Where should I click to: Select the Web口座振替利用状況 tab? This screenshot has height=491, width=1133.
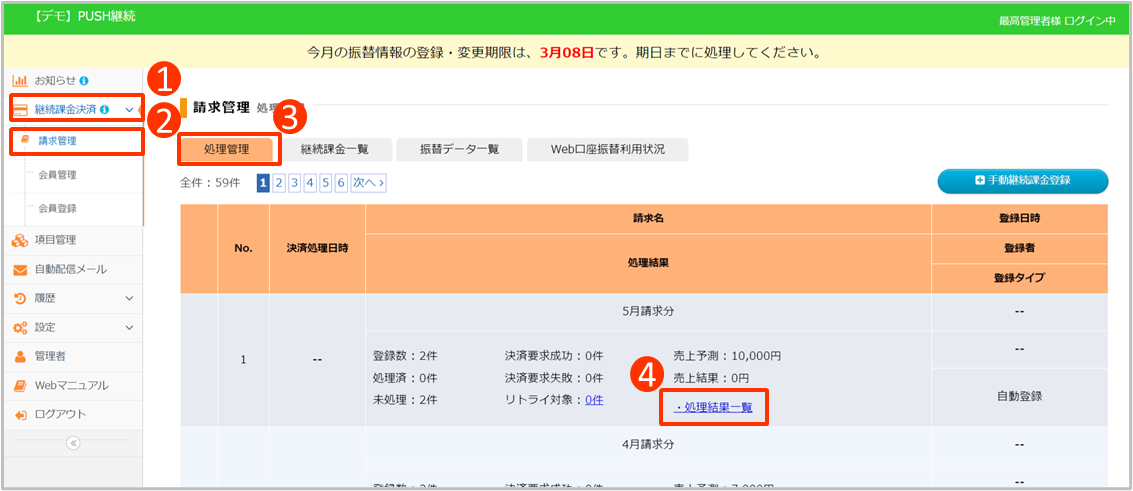tap(607, 150)
